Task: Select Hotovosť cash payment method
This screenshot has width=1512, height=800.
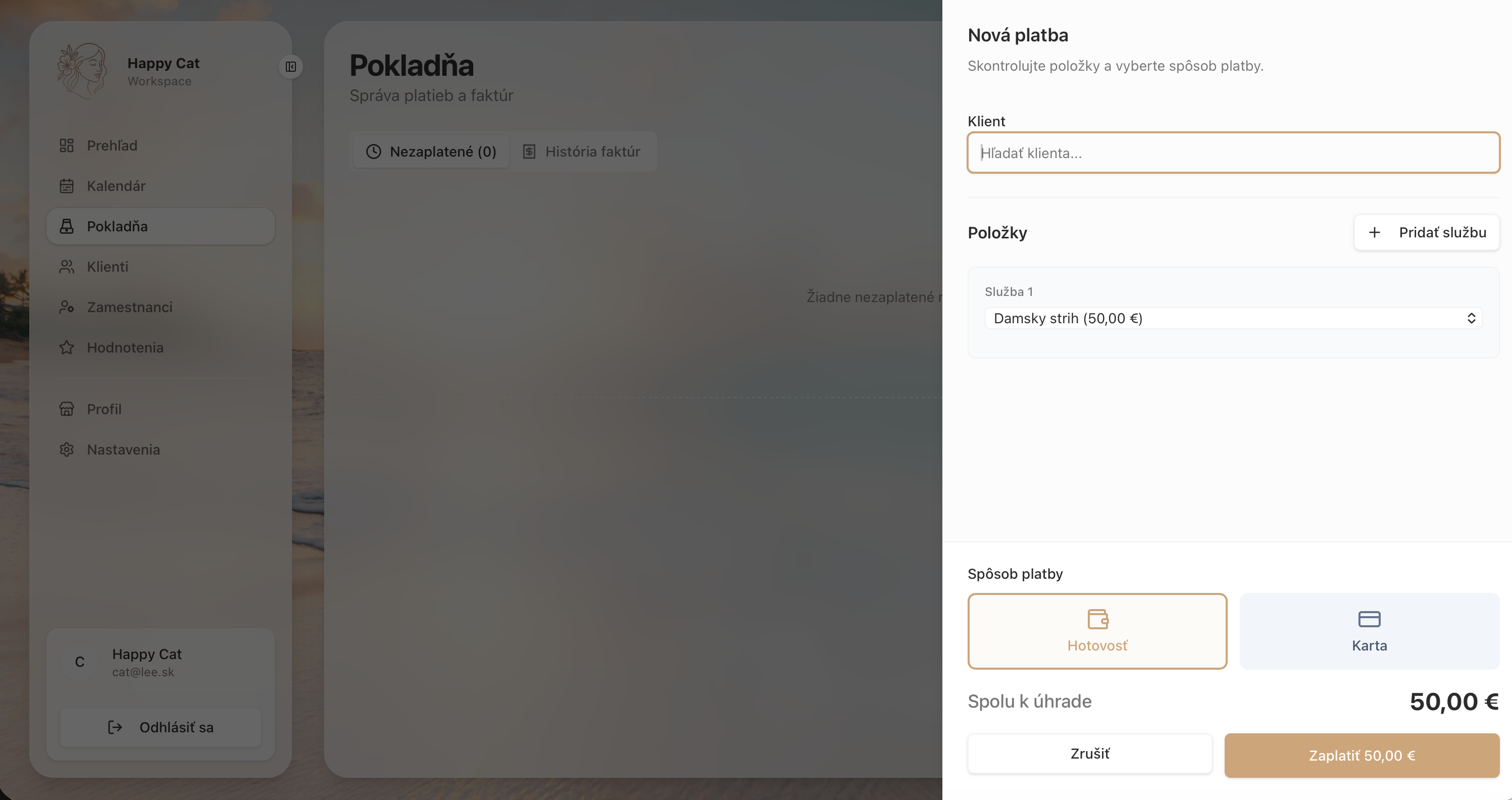Action: point(1096,631)
